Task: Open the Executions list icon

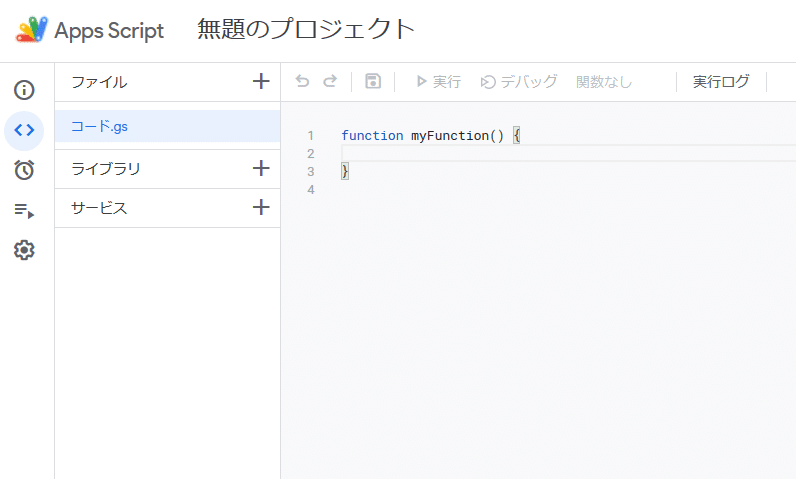Action: click(x=24, y=210)
